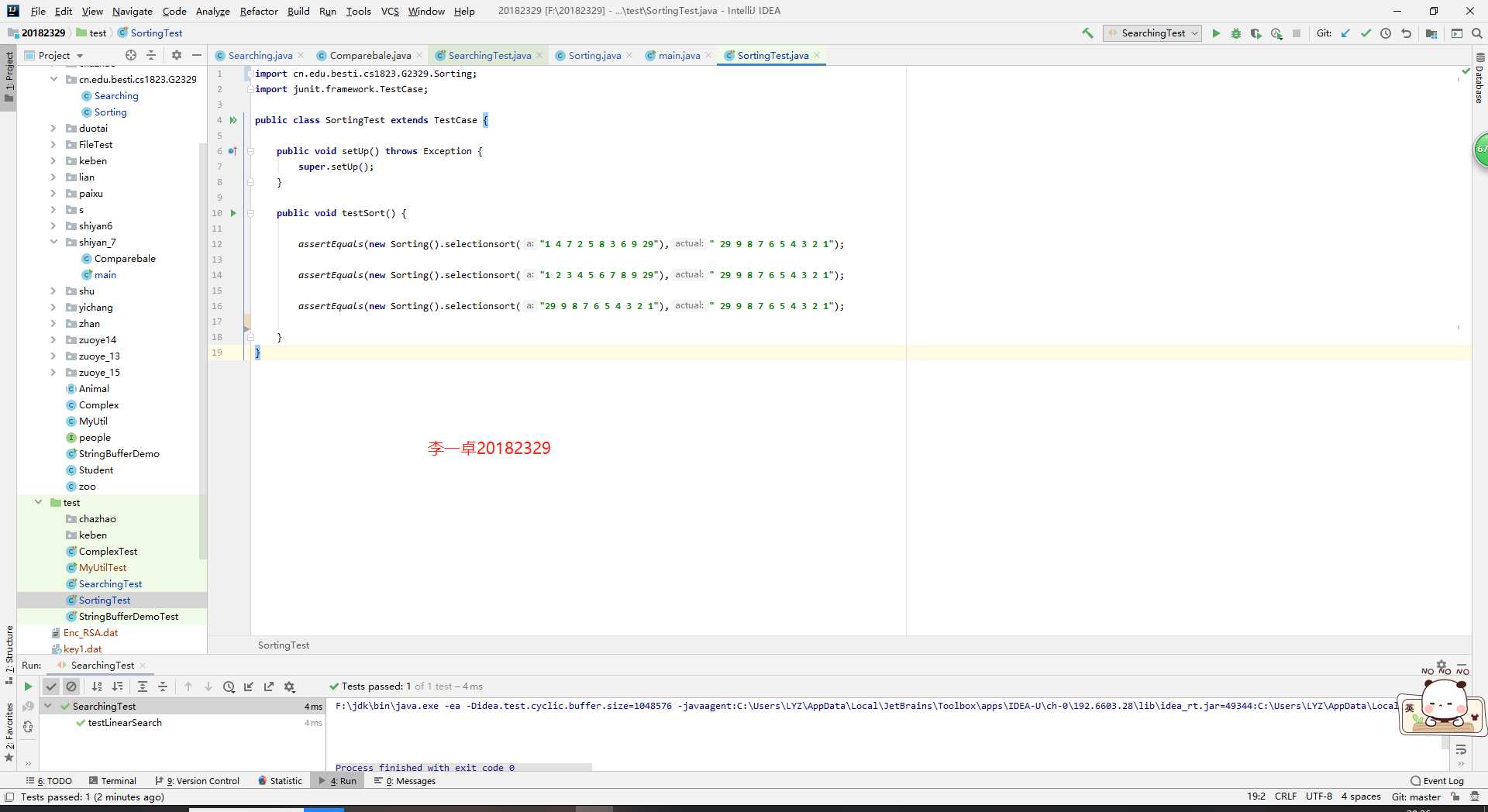Click the profiler run icon in toolbar
1488x812 pixels.
1276,33
